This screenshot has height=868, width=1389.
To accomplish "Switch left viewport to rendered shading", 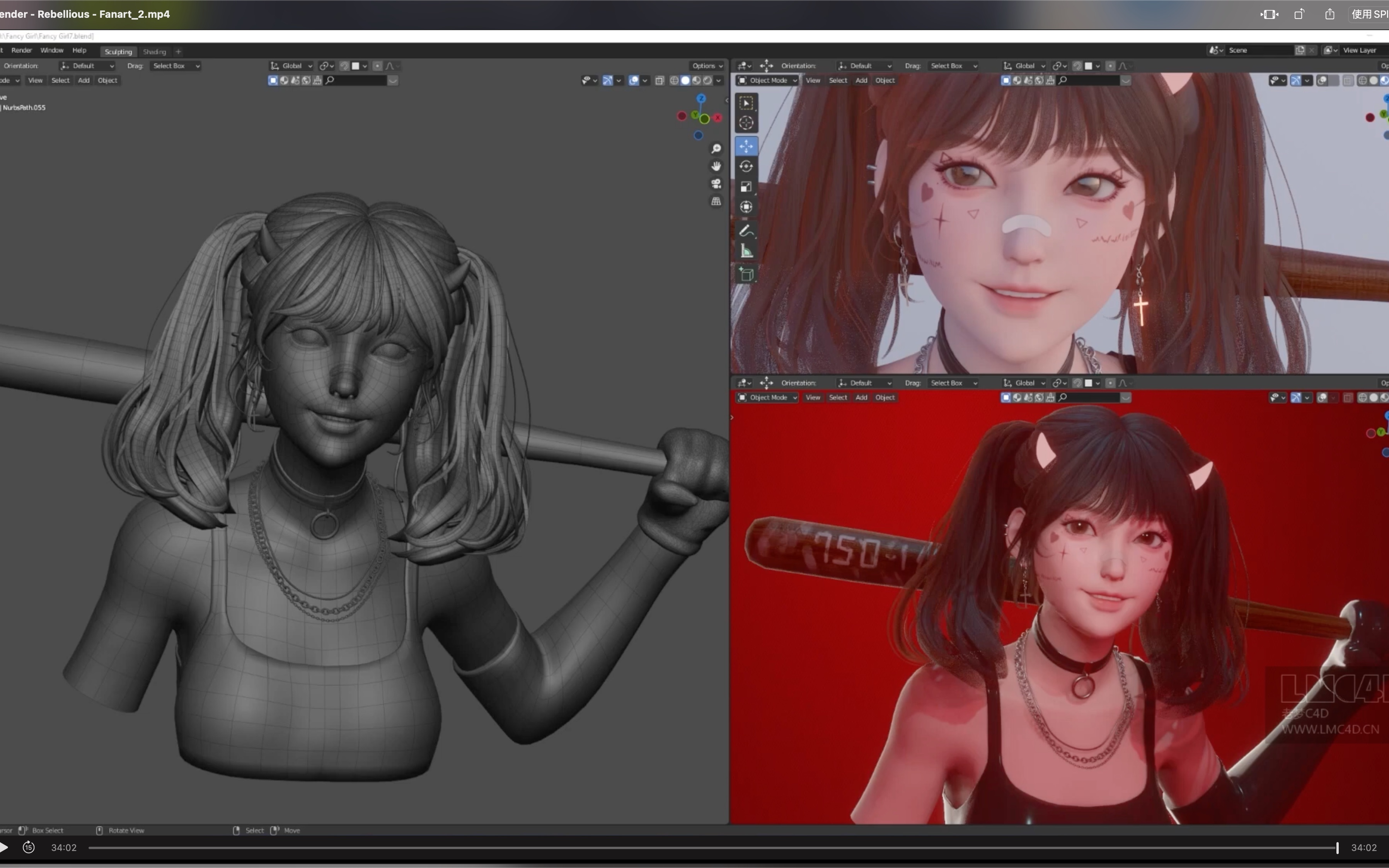I will pos(707,80).
